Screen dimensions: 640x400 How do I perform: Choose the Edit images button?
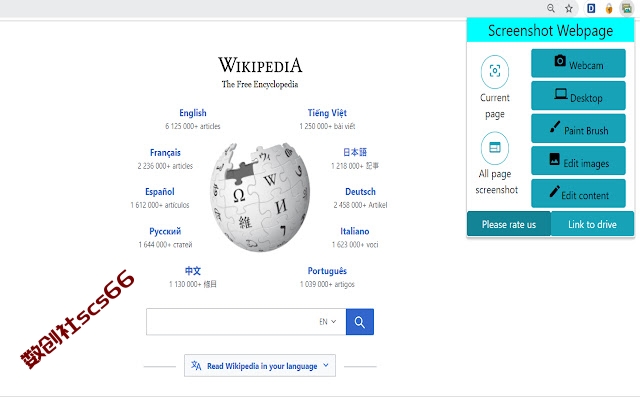point(578,161)
